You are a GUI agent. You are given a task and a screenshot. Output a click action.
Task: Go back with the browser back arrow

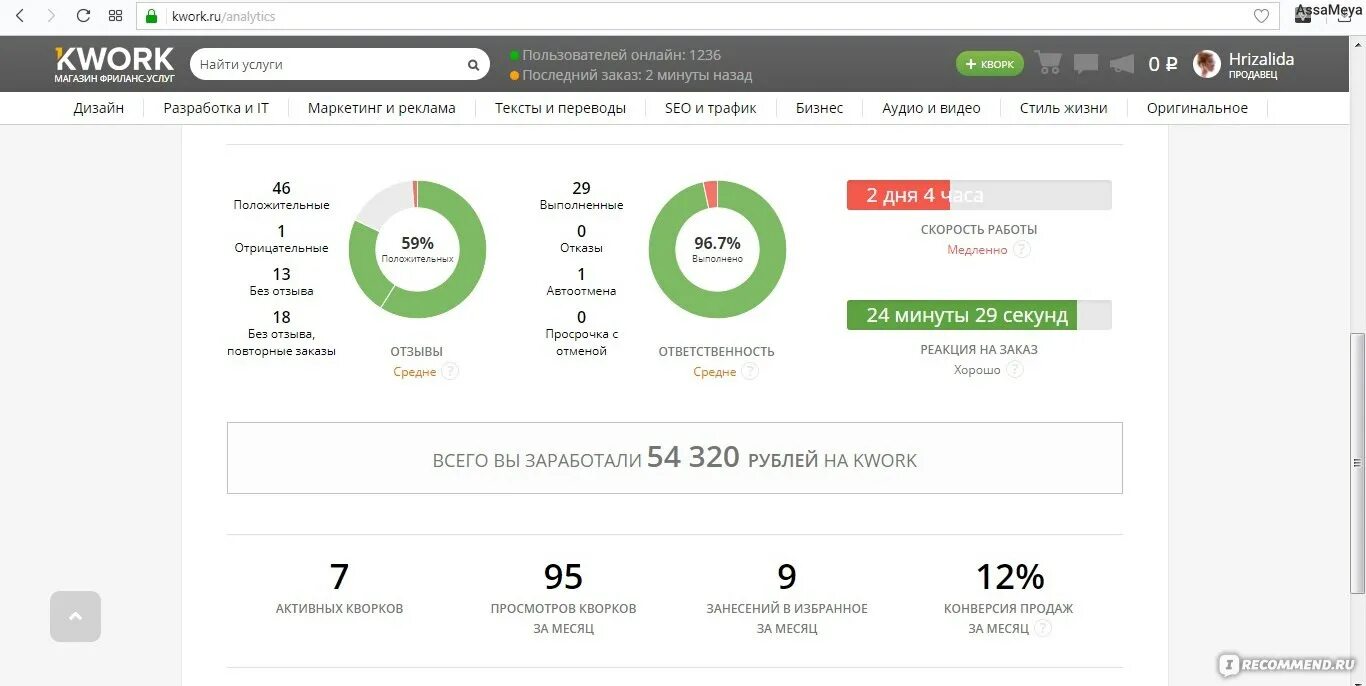pos(20,16)
